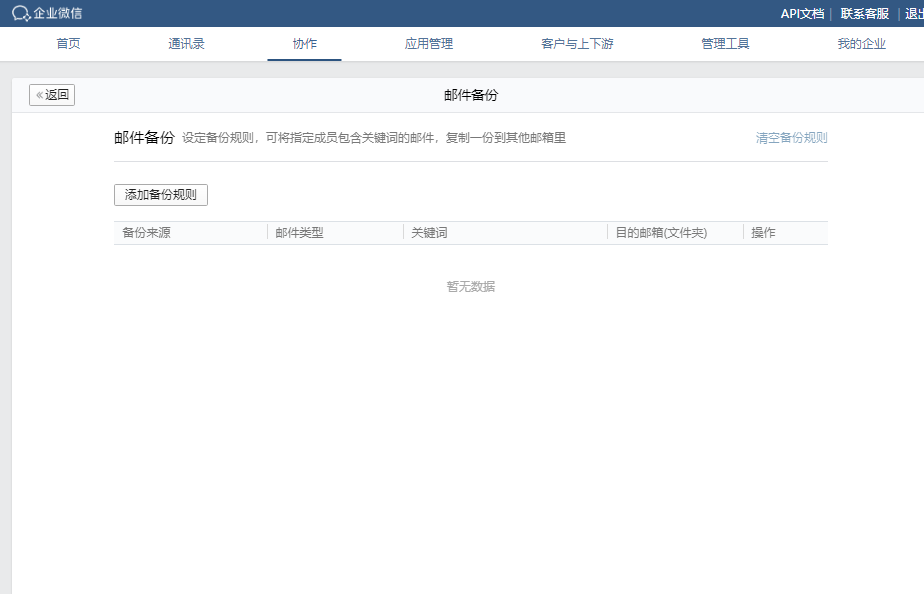
Task: Open the 应用管理 tab
Action: 428,44
